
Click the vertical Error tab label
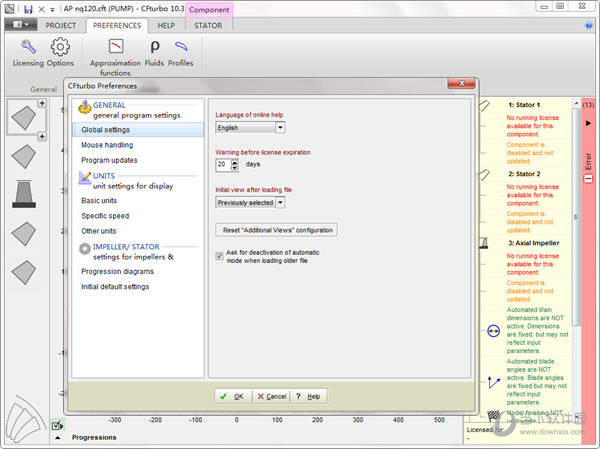(x=588, y=162)
